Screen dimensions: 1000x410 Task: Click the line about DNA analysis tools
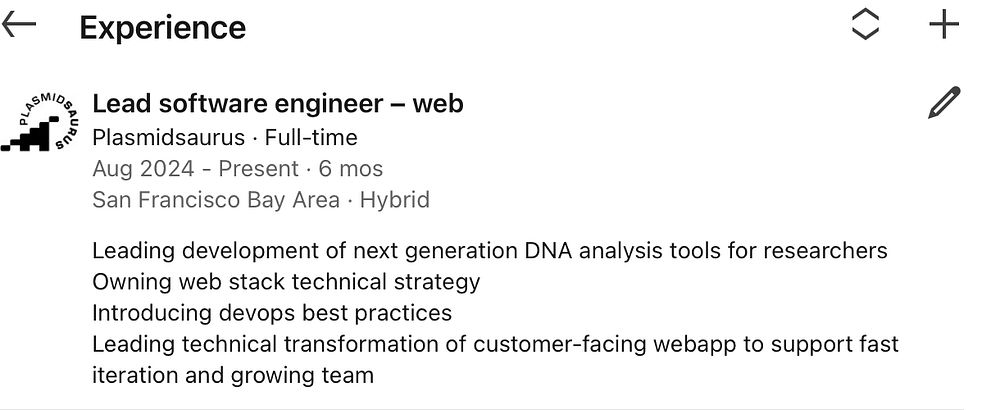pyautogui.click(x=489, y=250)
